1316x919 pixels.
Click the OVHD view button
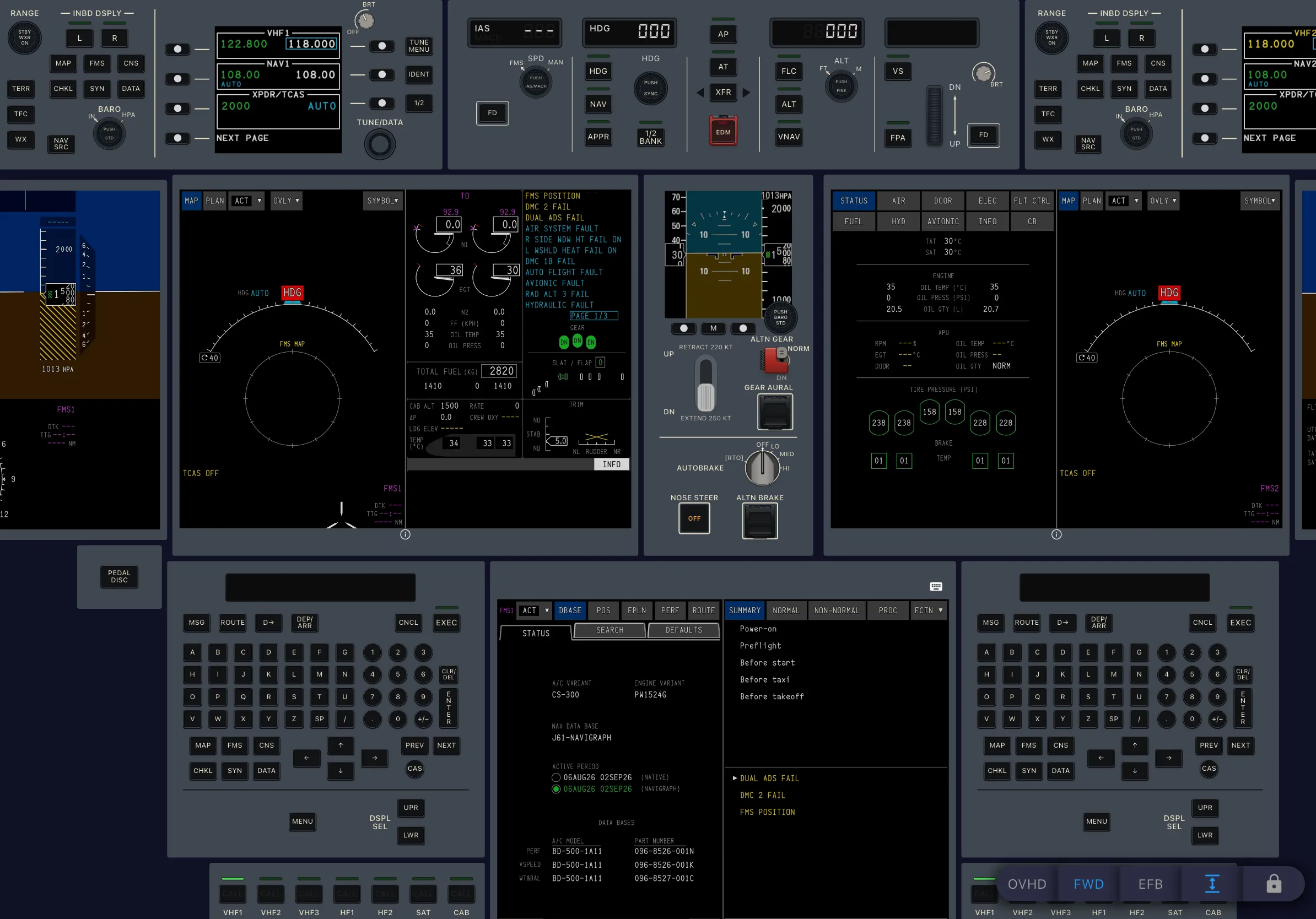[1027, 884]
